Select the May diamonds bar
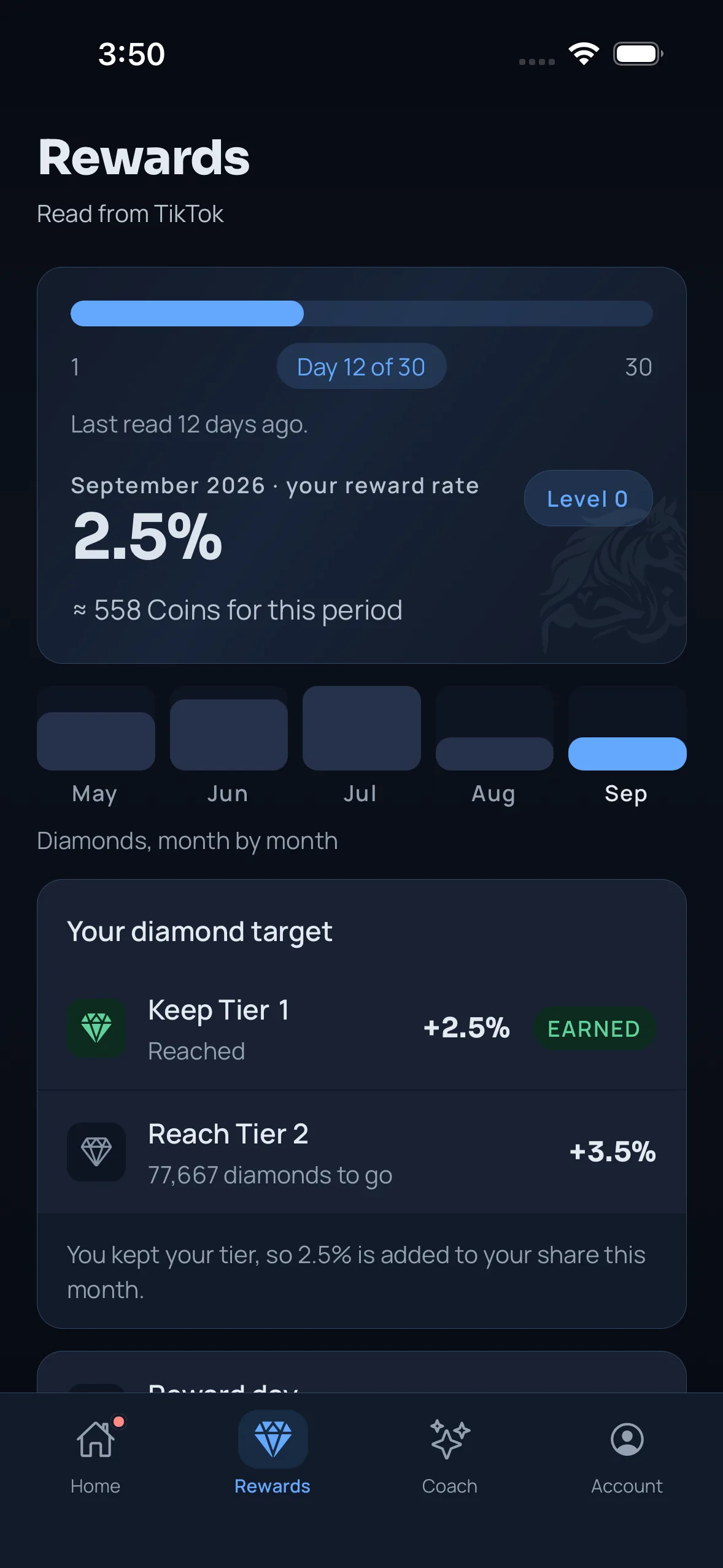The width and height of the screenshot is (723, 1568). point(96,741)
